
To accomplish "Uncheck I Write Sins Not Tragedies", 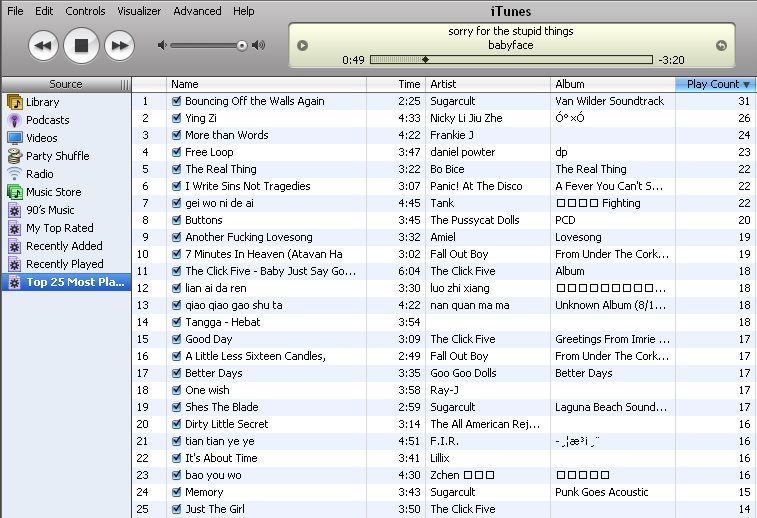I will 176,186.
